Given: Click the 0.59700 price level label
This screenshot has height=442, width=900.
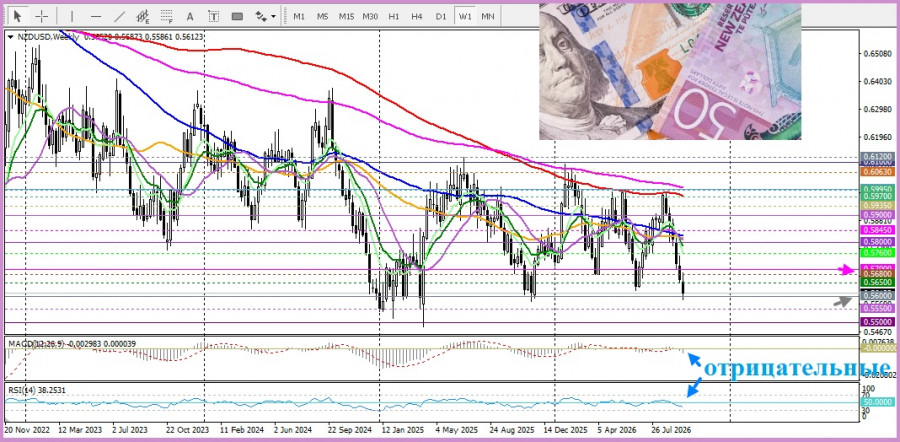Looking at the screenshot, I should [878, 196].
